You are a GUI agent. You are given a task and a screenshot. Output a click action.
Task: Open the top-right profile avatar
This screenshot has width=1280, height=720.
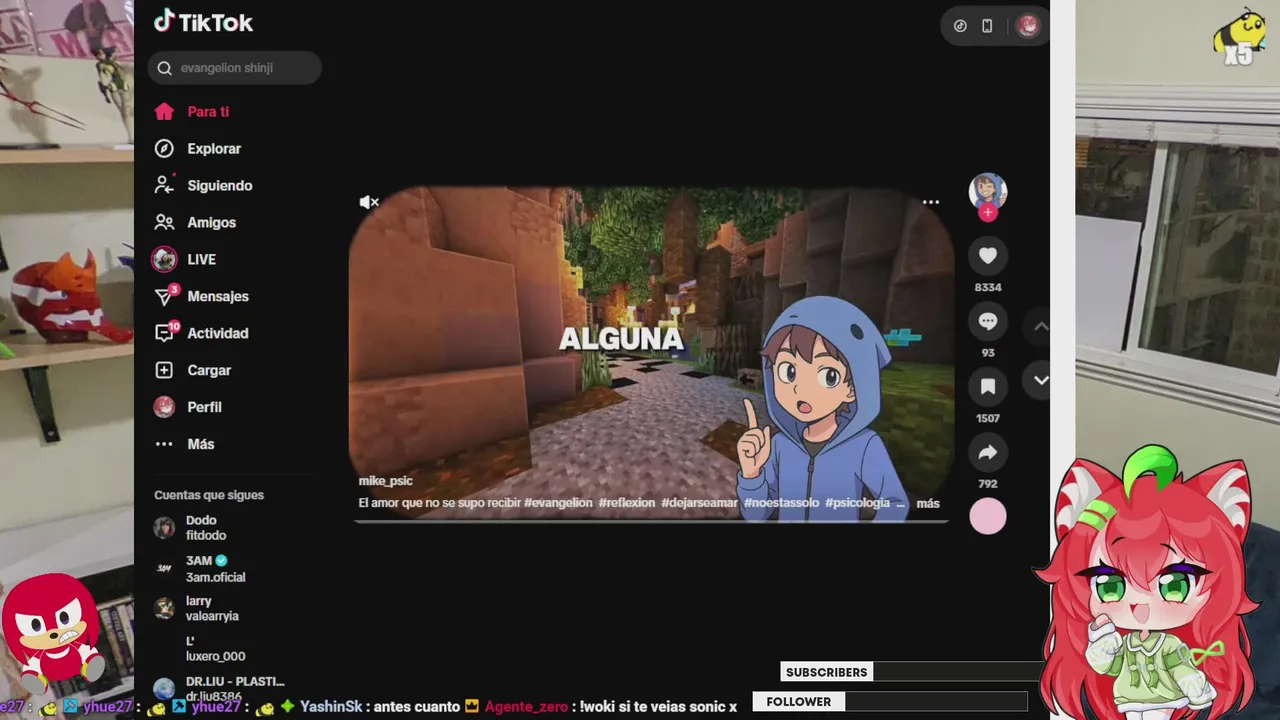coord(1028,26)
